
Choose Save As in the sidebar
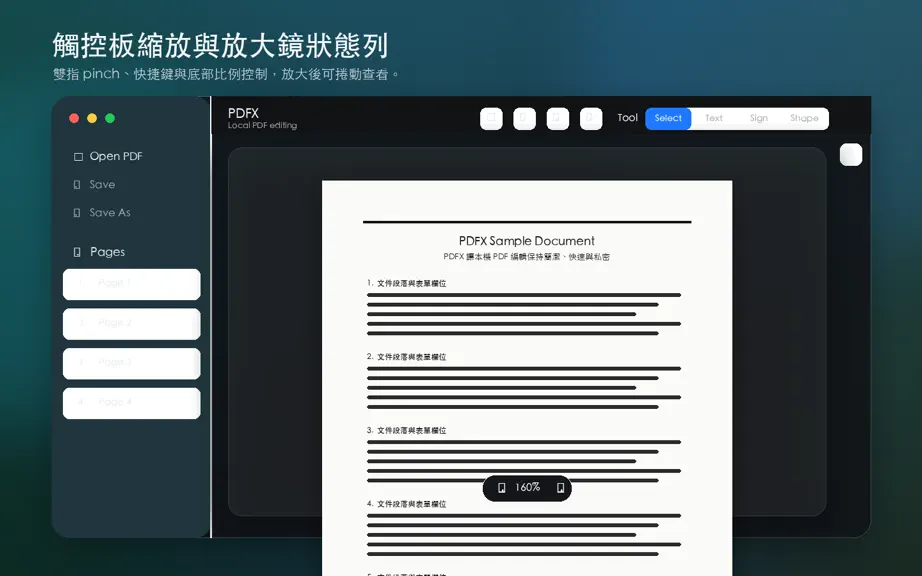tap(102, 213)
